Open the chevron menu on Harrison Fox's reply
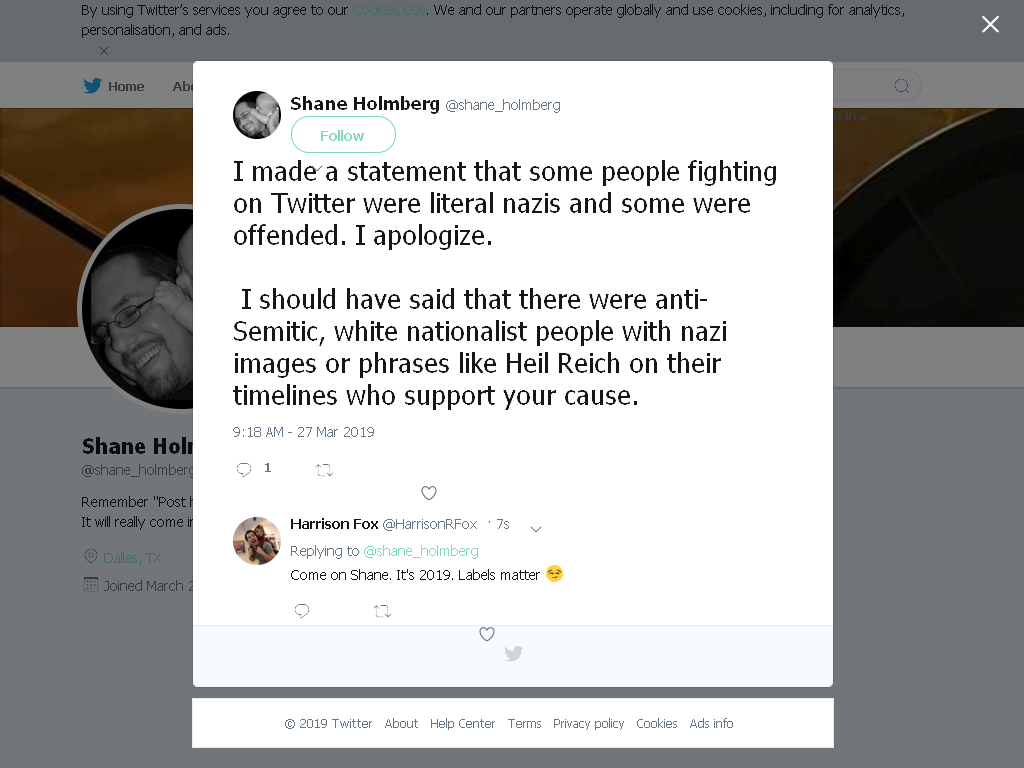The width and height of the screenshot is (1024, 768). pyautogui.click(x=536, y=529)
